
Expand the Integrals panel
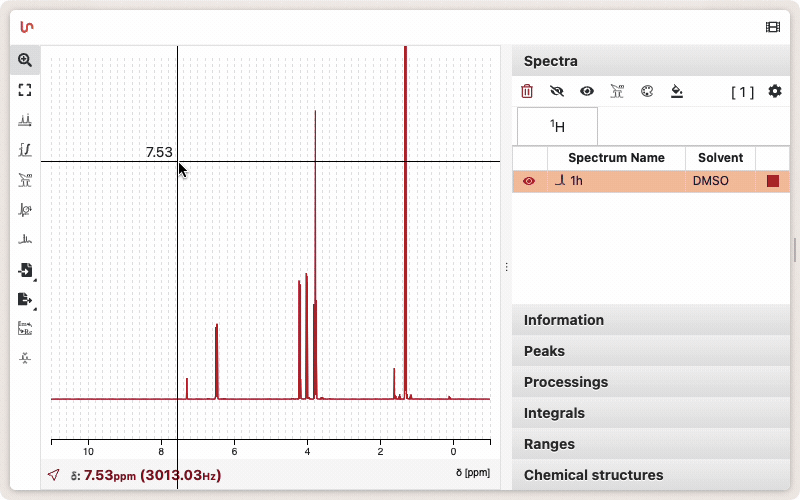coord(650,413)
